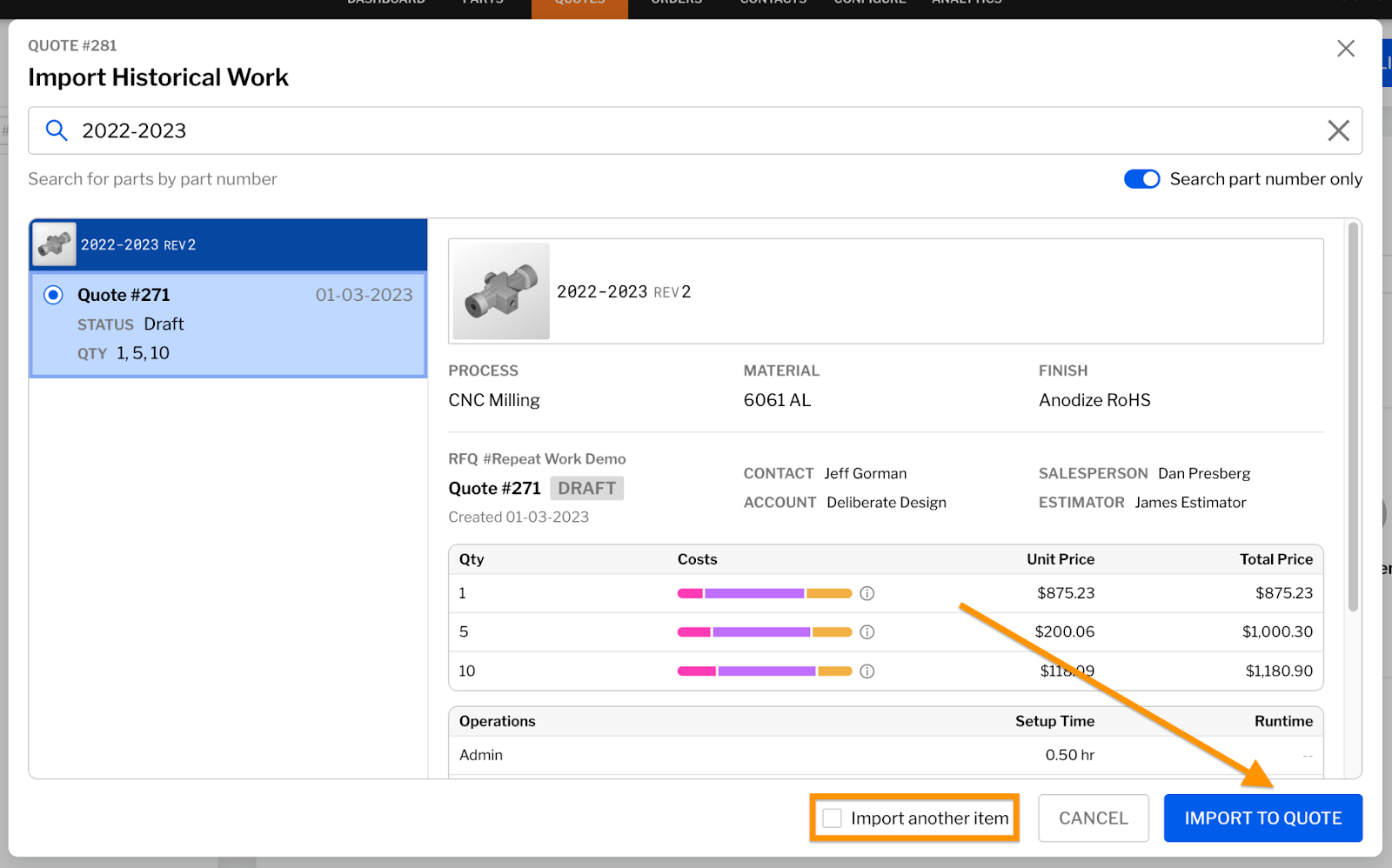Click contact name Jeff Gorman

[866, 473]
